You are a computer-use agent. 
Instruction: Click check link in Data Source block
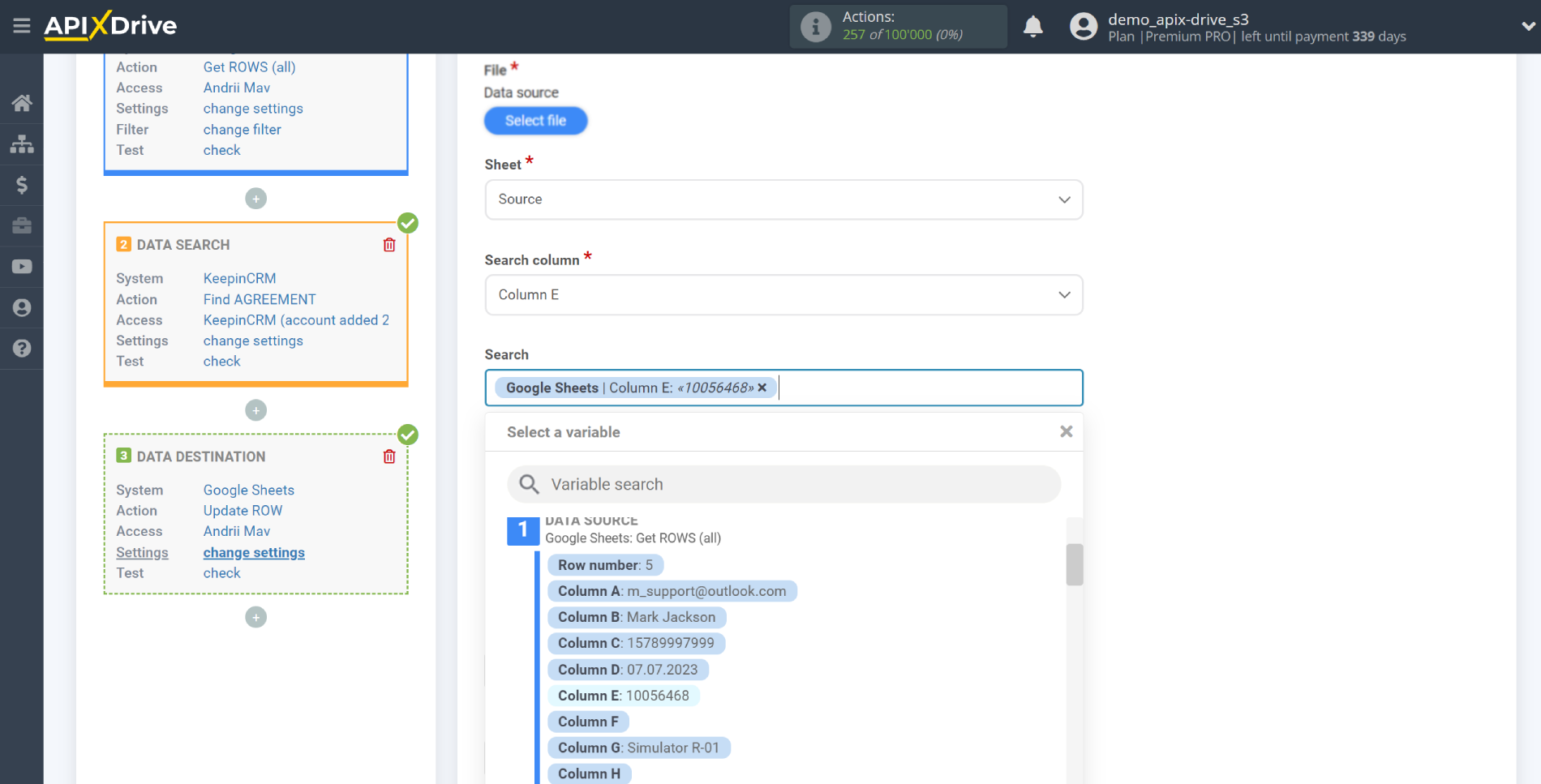point(221,150)
